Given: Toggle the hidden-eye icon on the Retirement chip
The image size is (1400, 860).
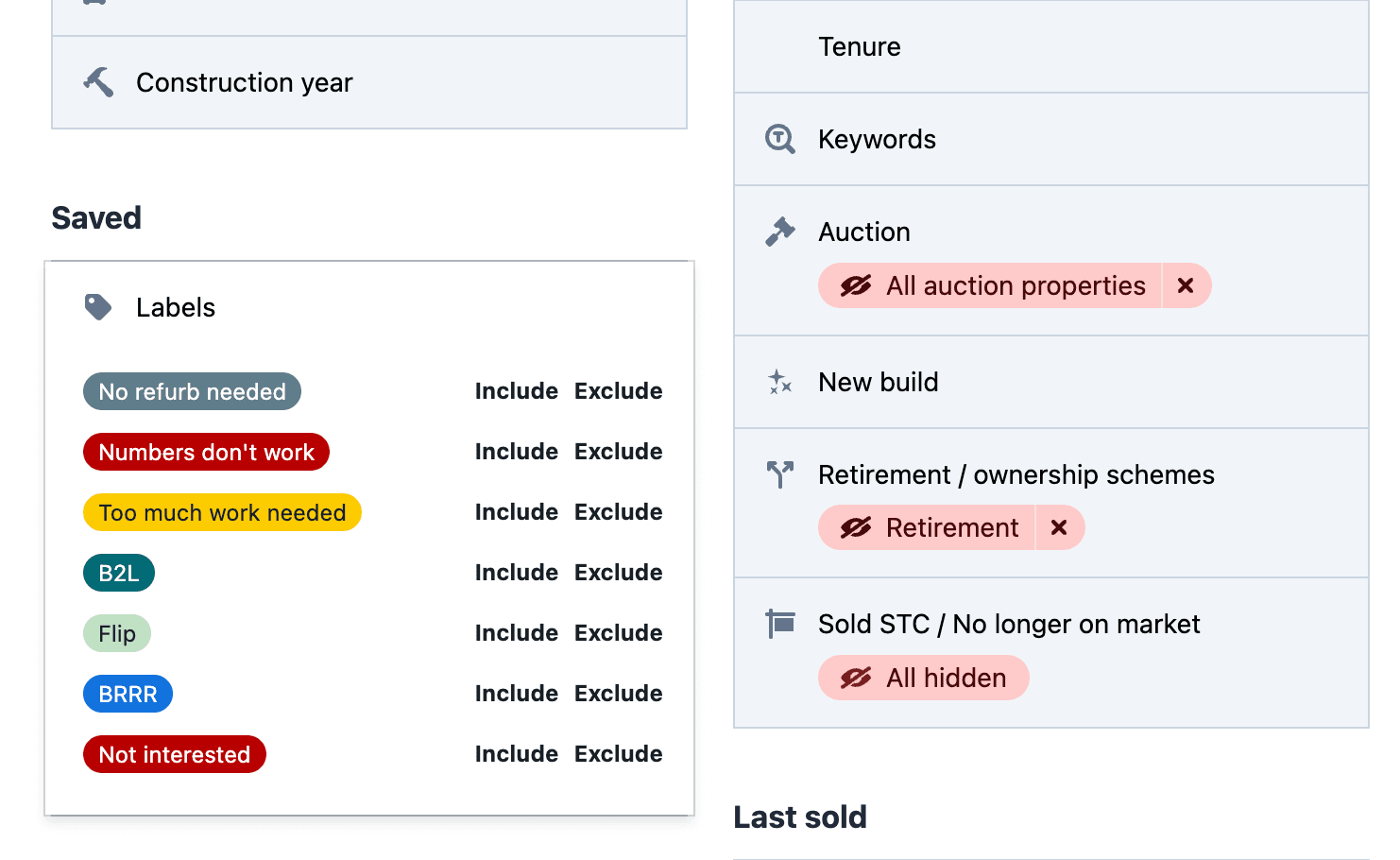Looking at the screenshot, I should tap(855, 527).
